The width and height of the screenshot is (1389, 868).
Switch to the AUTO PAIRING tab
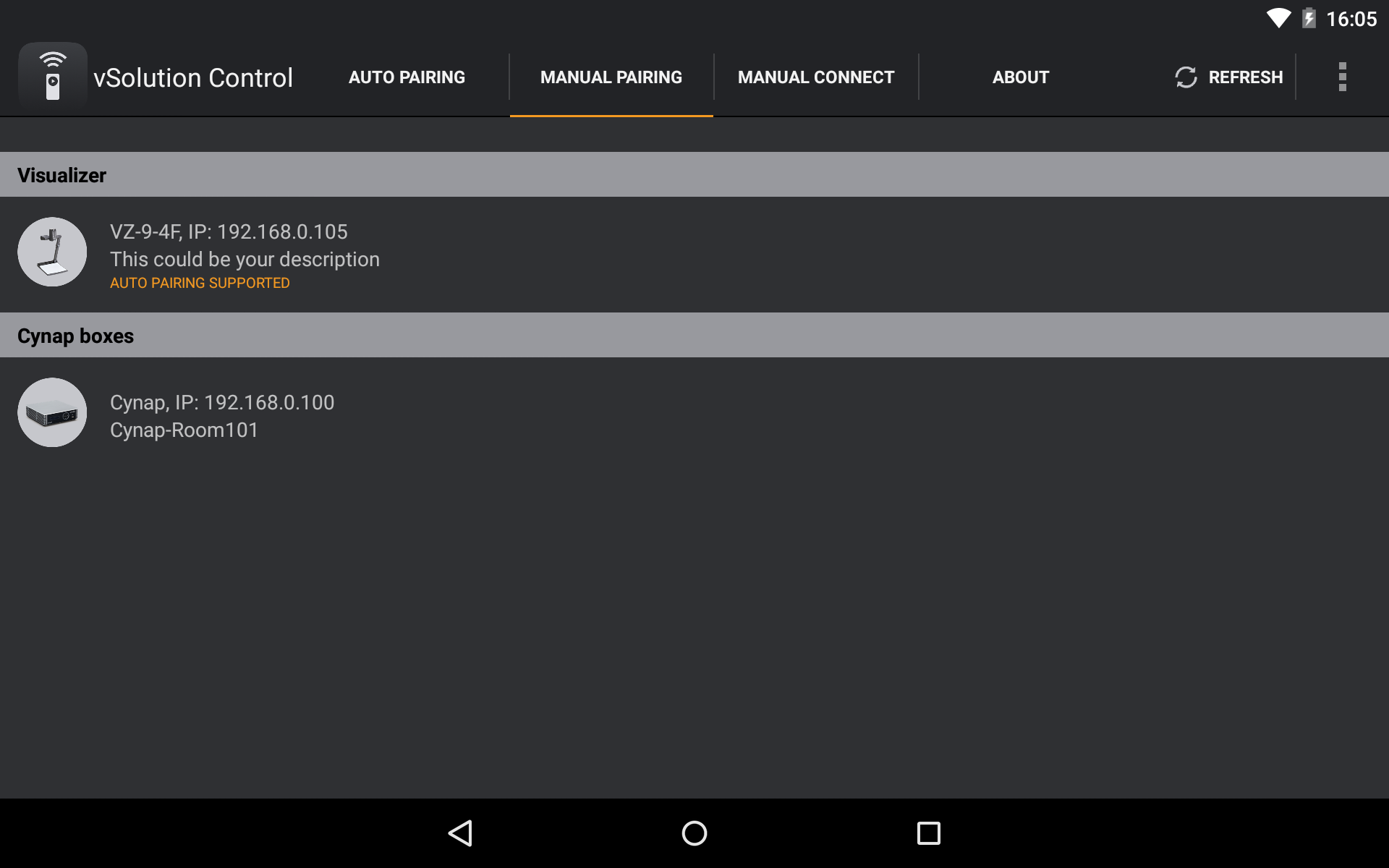(x=407, y=77)
